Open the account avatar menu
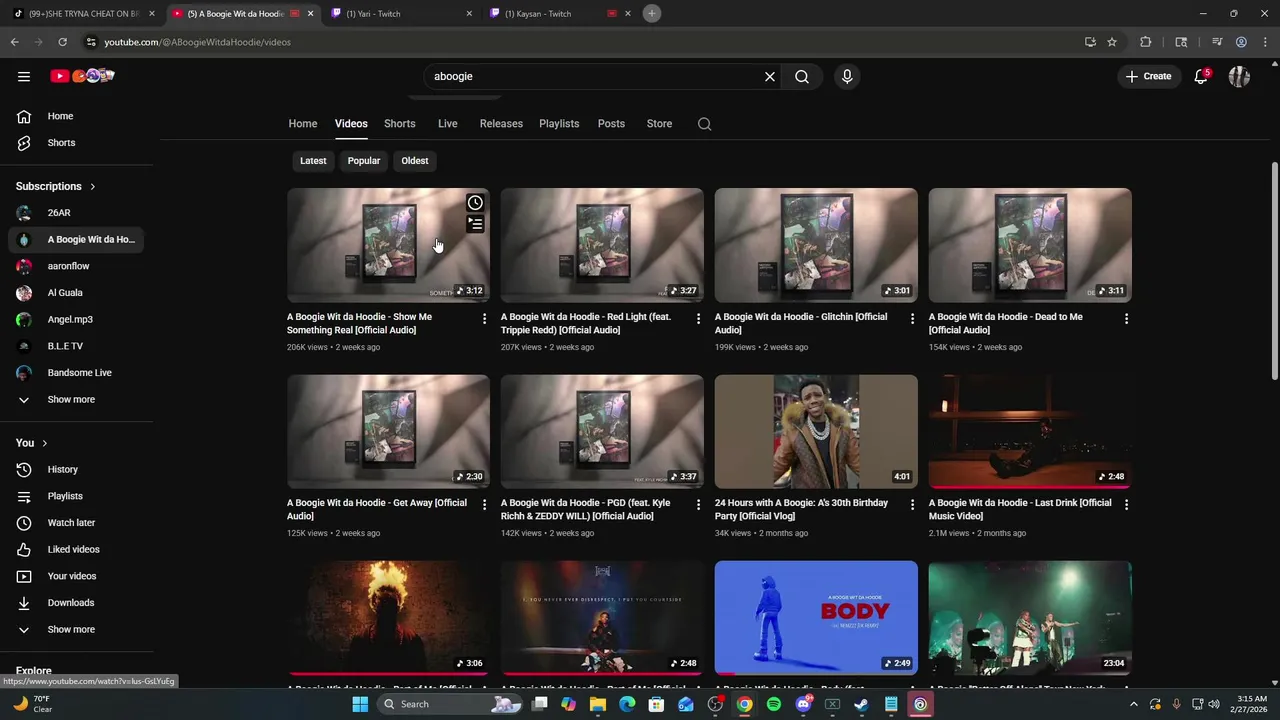 pyautogui.click(x=1239, y=76)
